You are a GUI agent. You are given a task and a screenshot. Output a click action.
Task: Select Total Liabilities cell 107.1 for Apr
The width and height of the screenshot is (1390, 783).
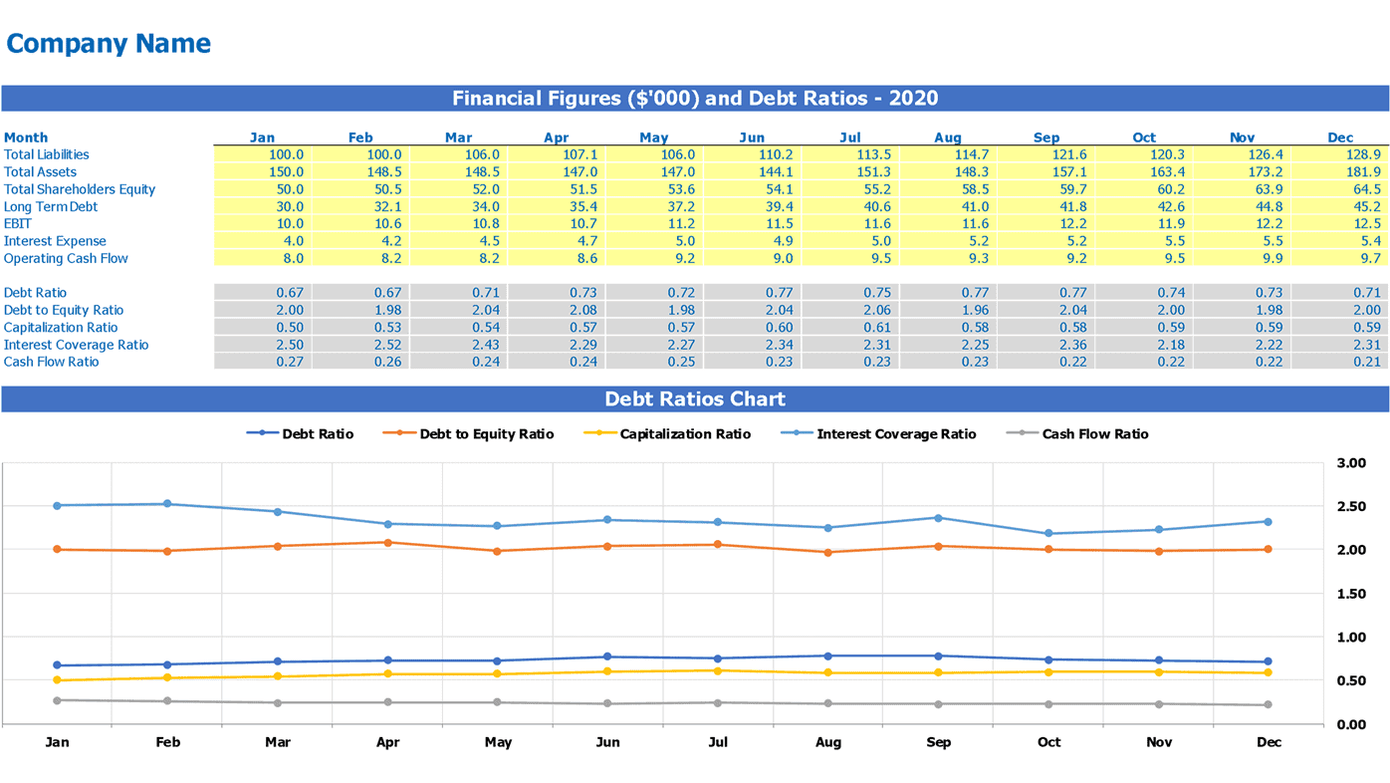pos(556,155)
